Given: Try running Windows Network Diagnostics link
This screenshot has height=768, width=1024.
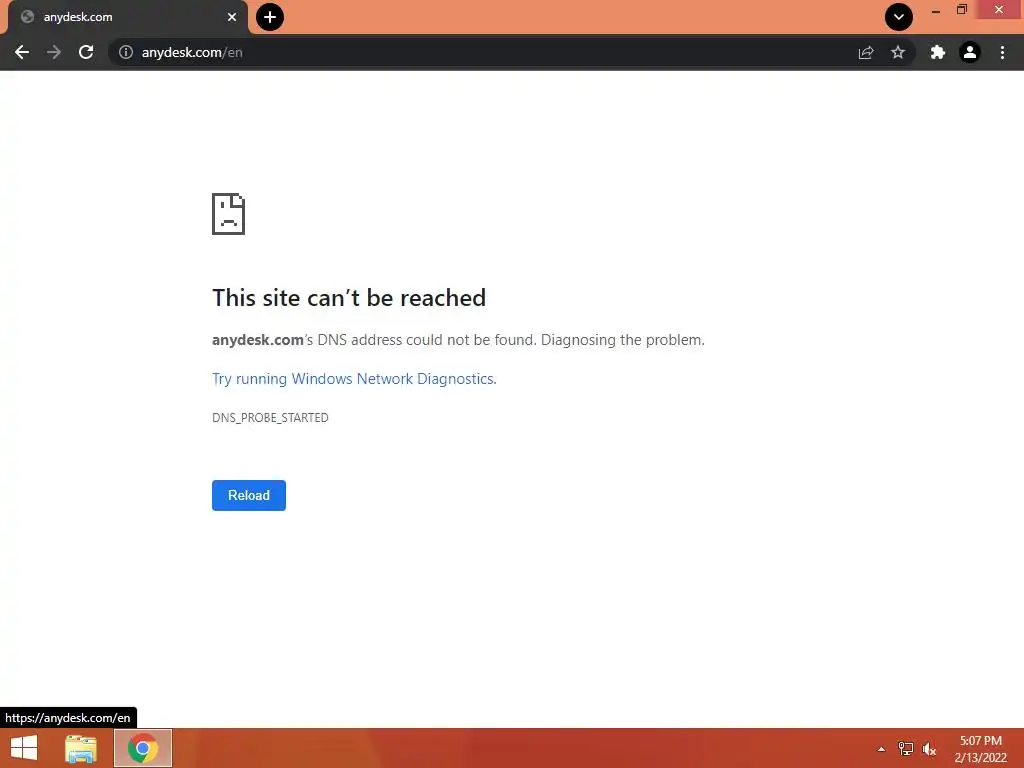Looking at the screenshot, I should click(354, 379).
